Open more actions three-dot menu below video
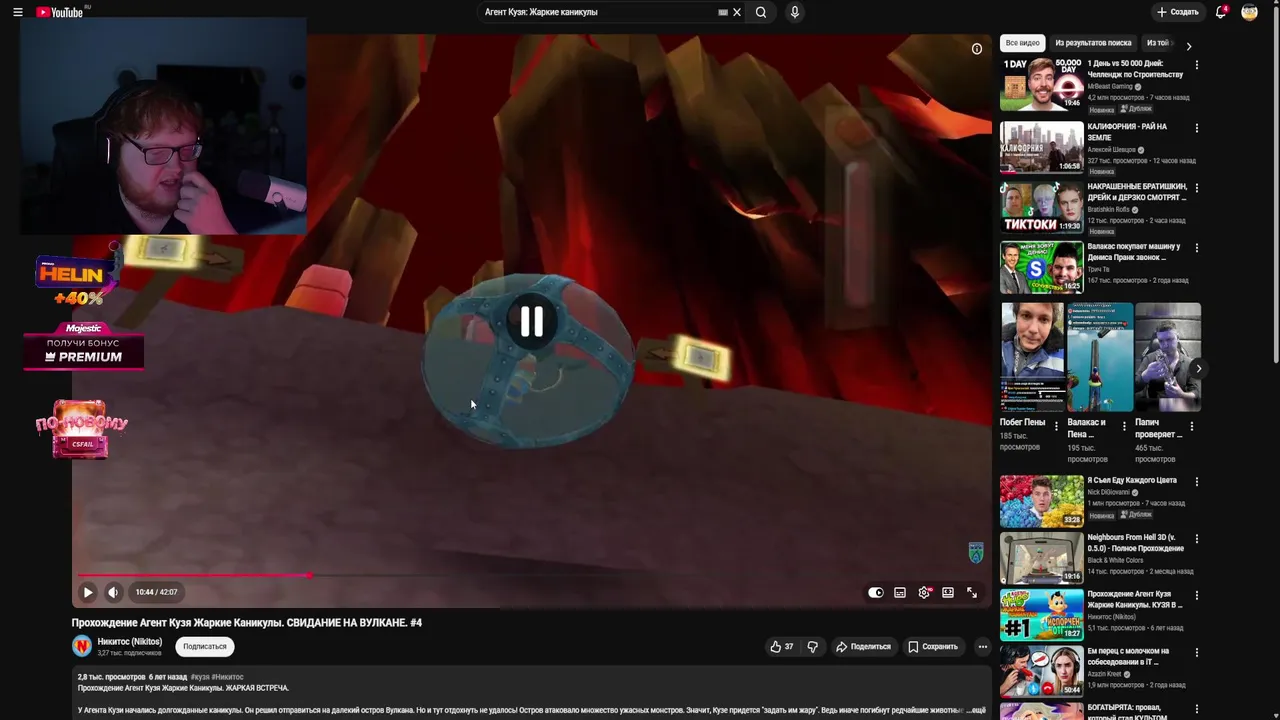1280x720 pixels. tap(982, 646)
